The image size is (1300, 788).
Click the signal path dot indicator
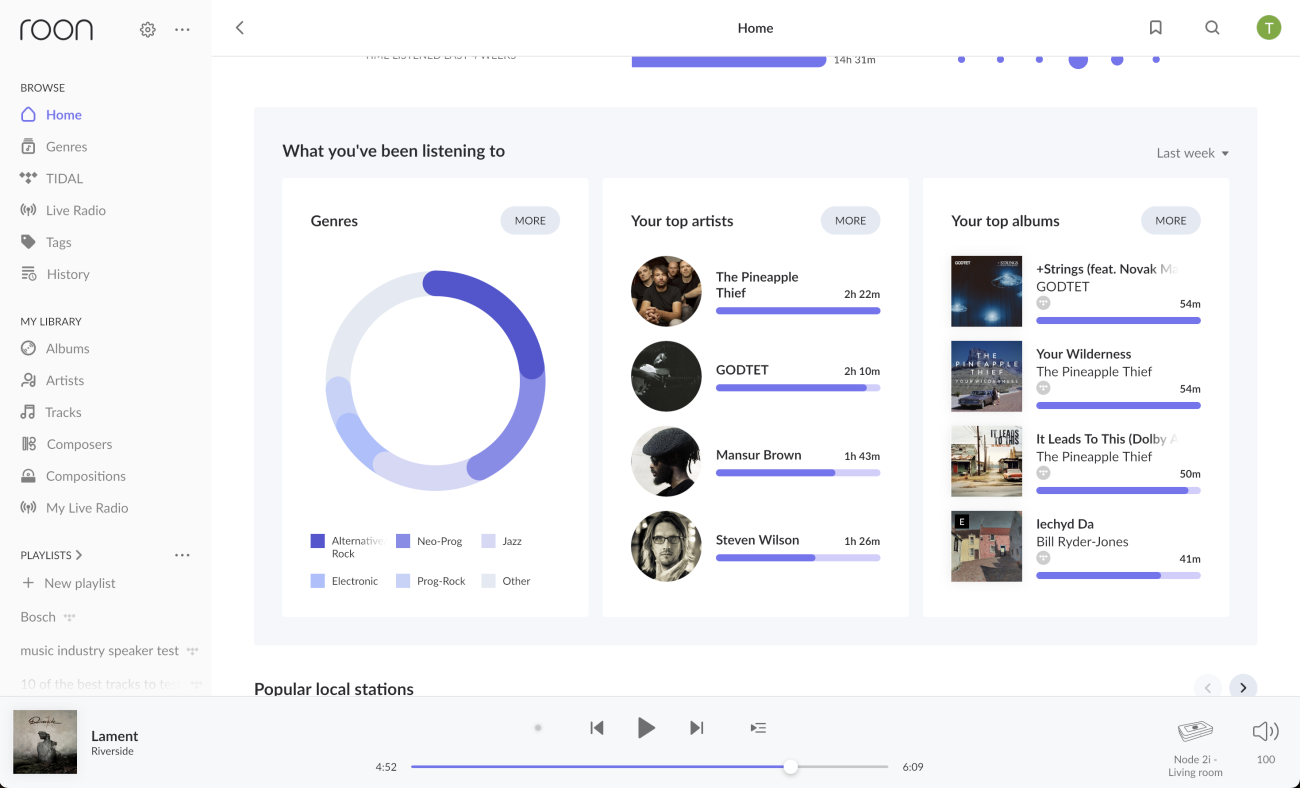pyautogui.click(x=538, y=728)
